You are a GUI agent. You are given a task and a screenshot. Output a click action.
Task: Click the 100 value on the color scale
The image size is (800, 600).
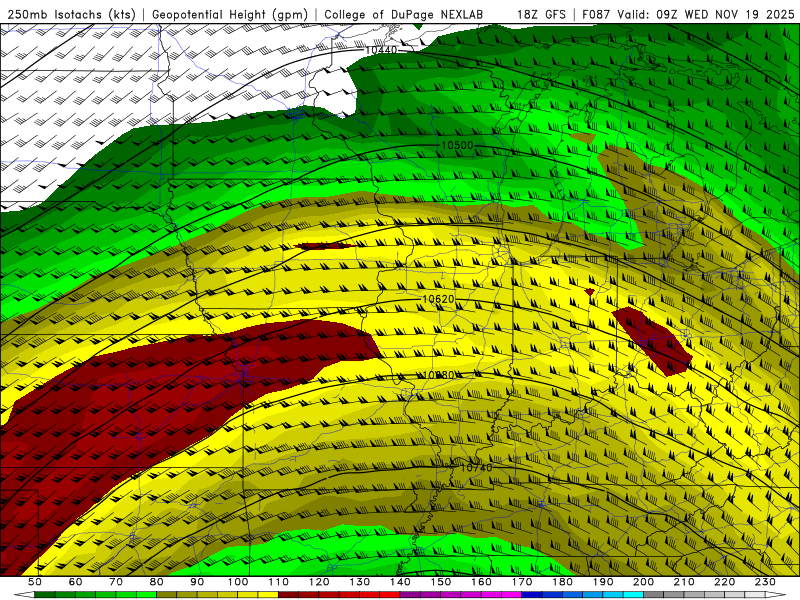(x=238, y=582)
